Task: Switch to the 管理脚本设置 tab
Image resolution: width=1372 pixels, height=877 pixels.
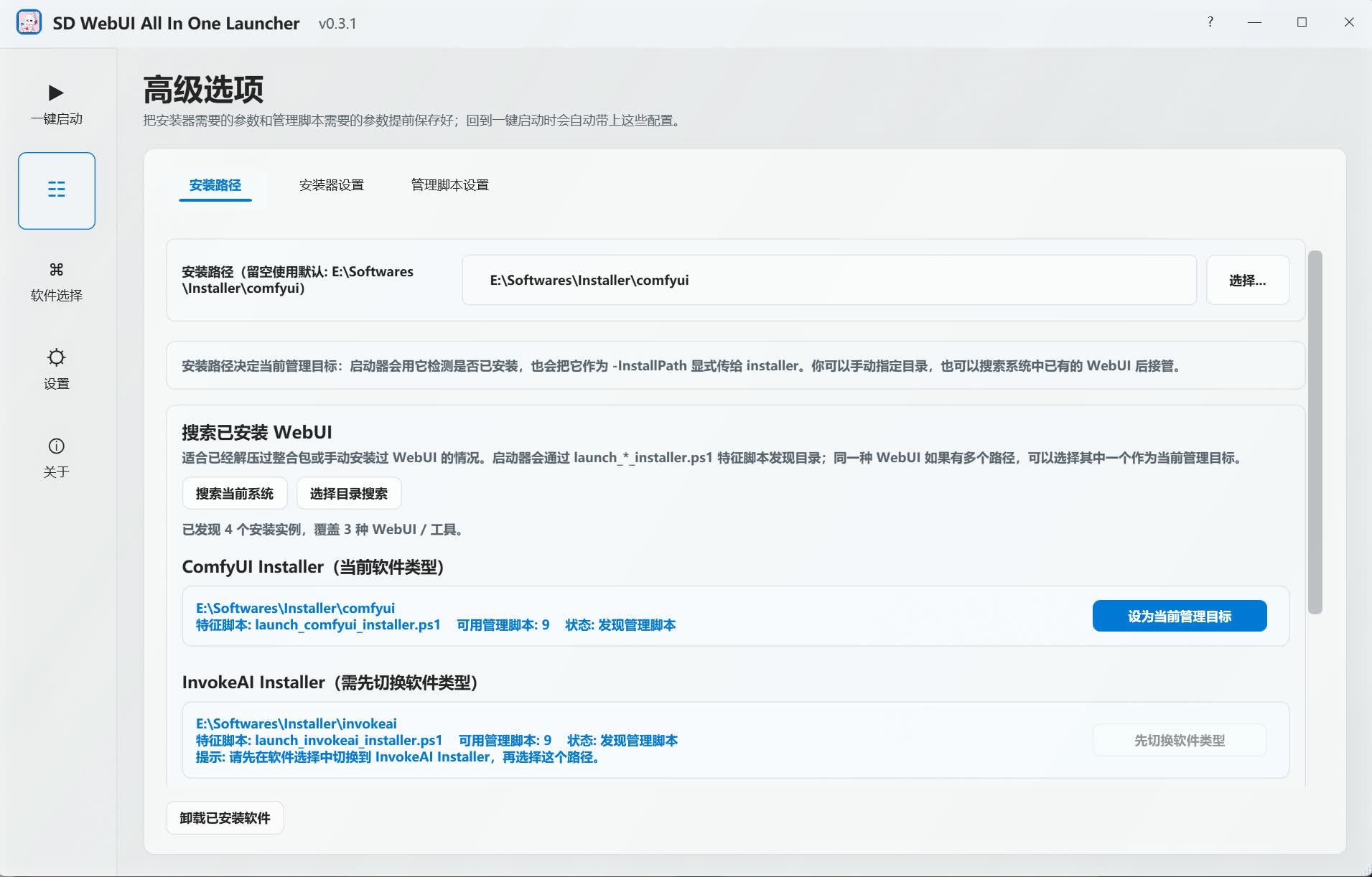Action: pos(449,185)
